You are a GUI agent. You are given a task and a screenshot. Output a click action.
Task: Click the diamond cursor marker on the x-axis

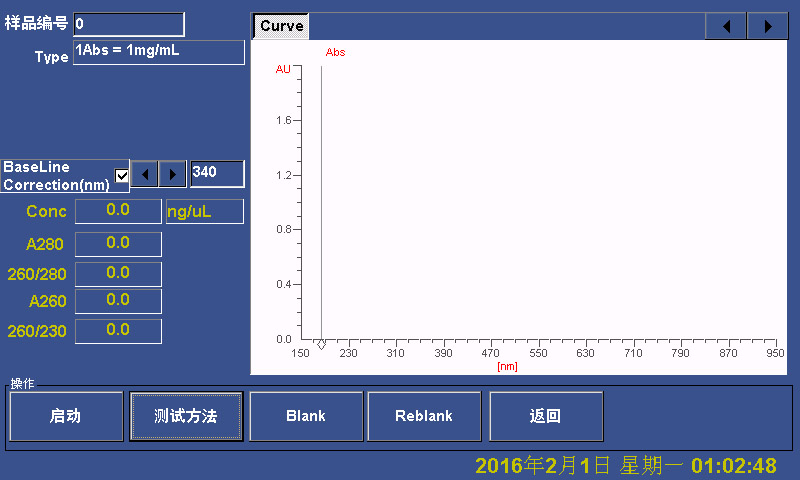[x=321, y=345]
